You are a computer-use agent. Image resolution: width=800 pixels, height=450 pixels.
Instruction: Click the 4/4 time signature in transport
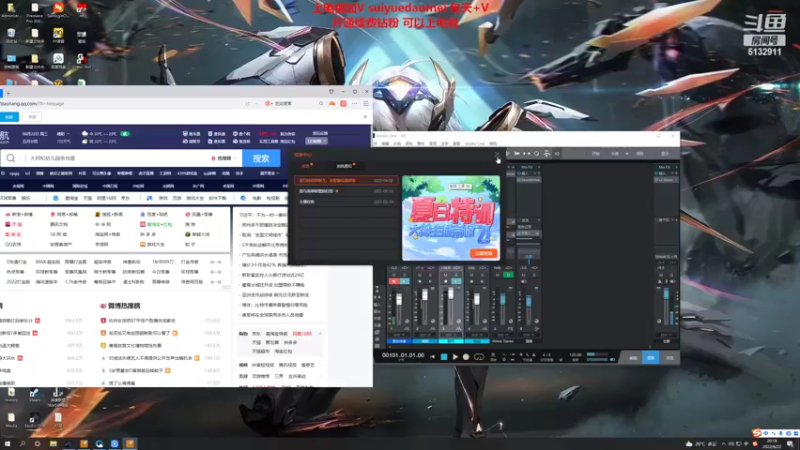click(x=546, y=355)
